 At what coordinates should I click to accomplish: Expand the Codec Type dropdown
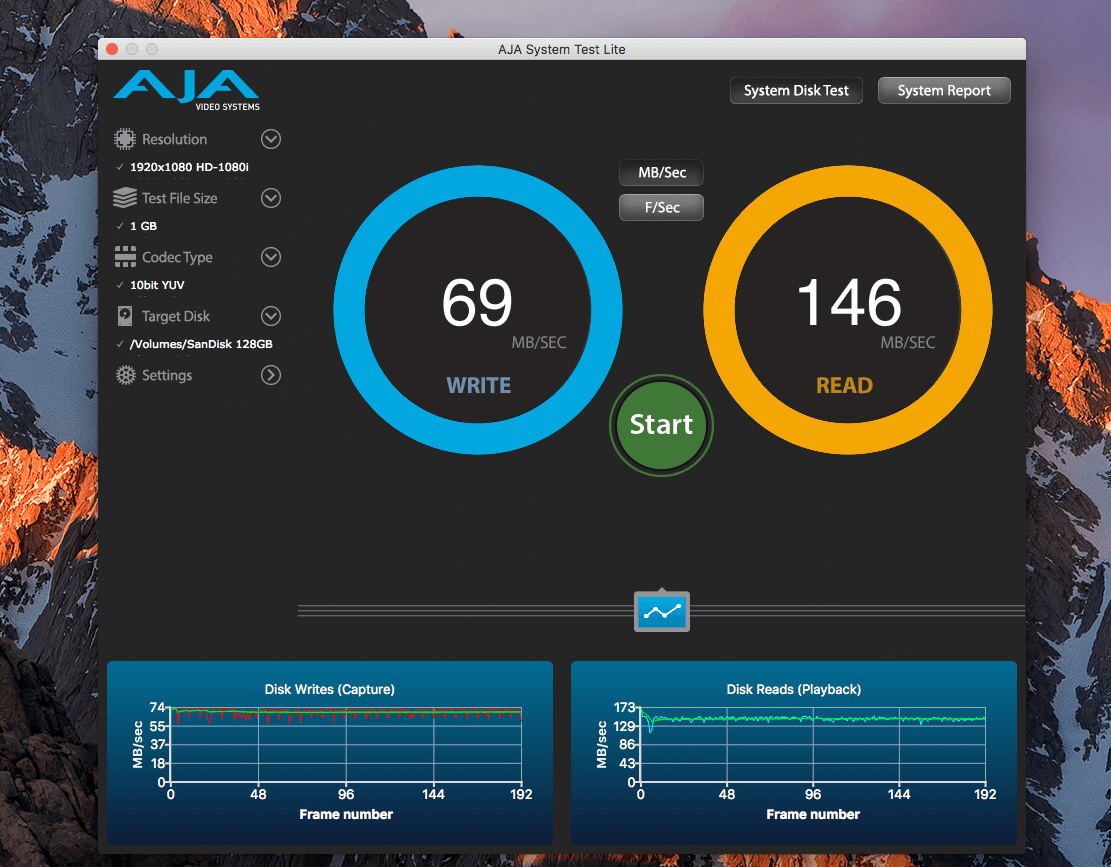tap(271, 257)
